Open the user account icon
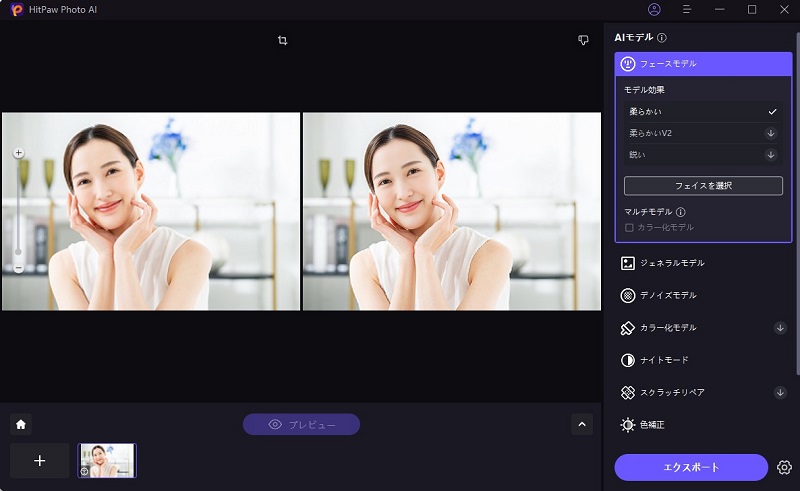The height and width of the screenshot is (491, 800). (x=654, y=9)
